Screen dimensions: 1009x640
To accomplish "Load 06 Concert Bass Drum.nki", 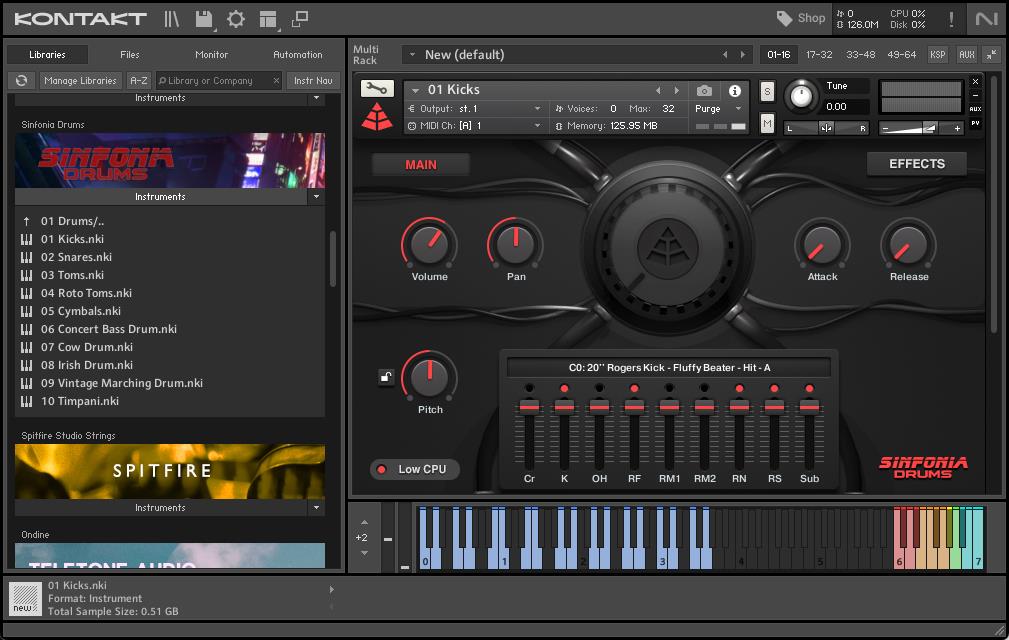I will click(x=108, y=329).
